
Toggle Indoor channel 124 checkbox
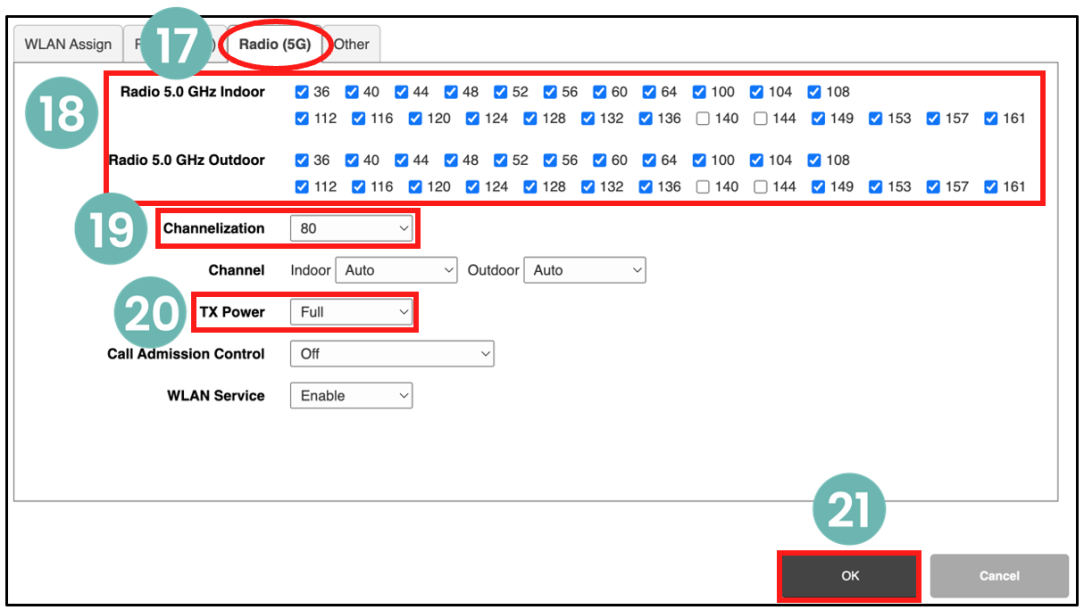[472, 119]
